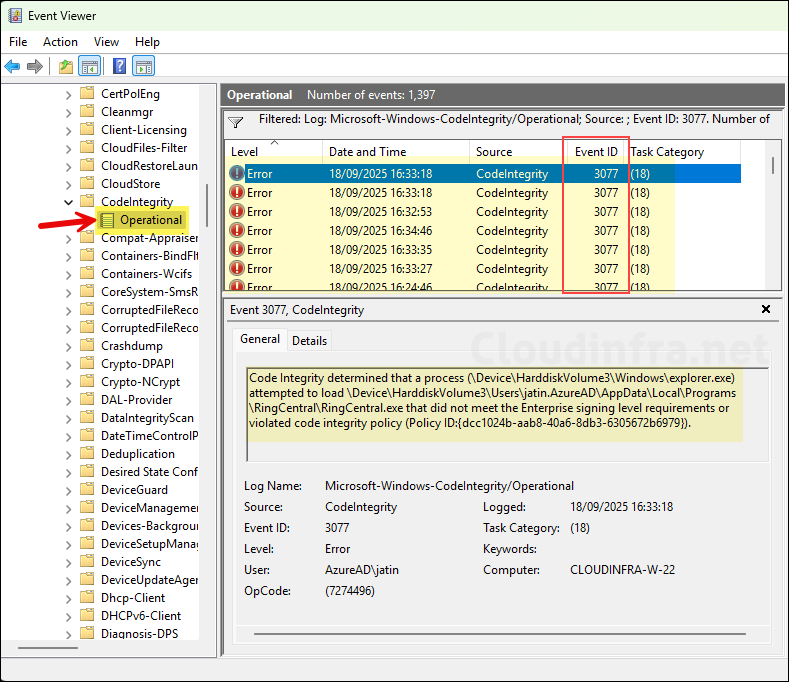This screenshot has height=682, width=789.
Task: Open the Action menu
Action: (60, 42)
